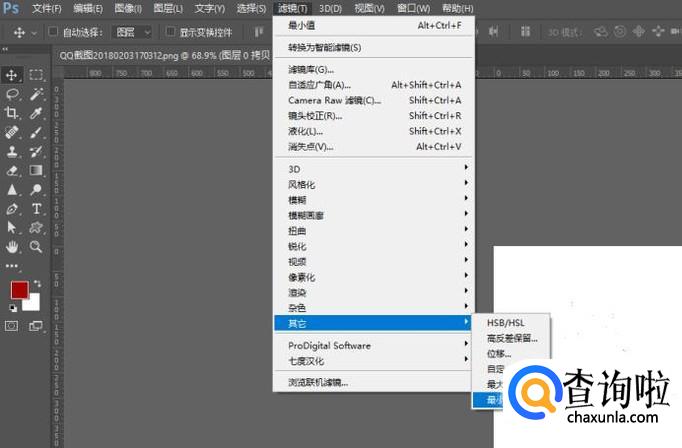Expand the 风格化 submenu
The width and height of the screenshot is (682, 448).
tap(374, 184)
